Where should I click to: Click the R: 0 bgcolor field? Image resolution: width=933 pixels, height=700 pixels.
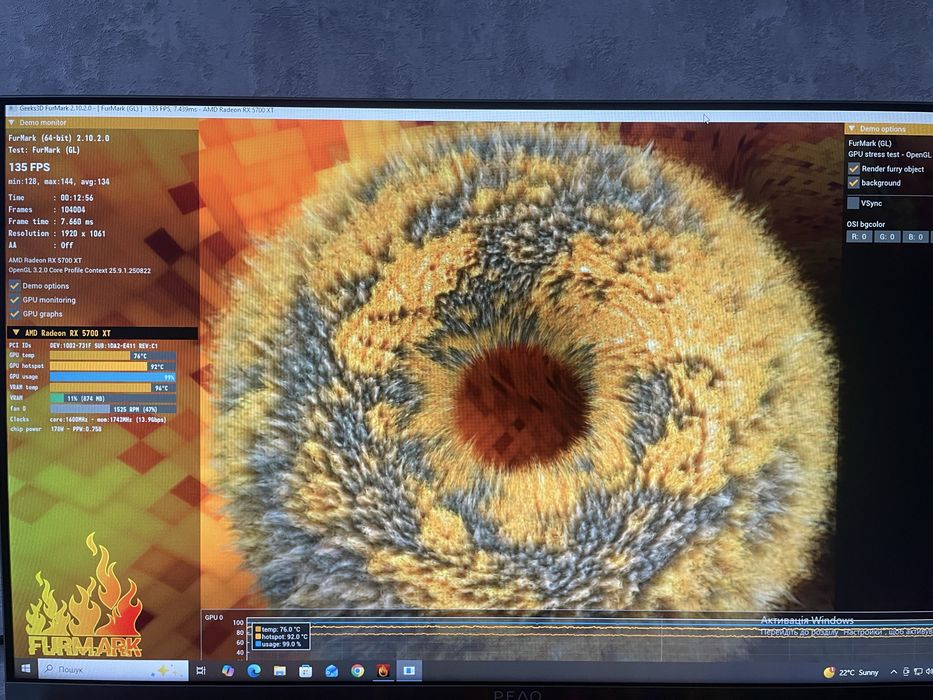point(859,237)
